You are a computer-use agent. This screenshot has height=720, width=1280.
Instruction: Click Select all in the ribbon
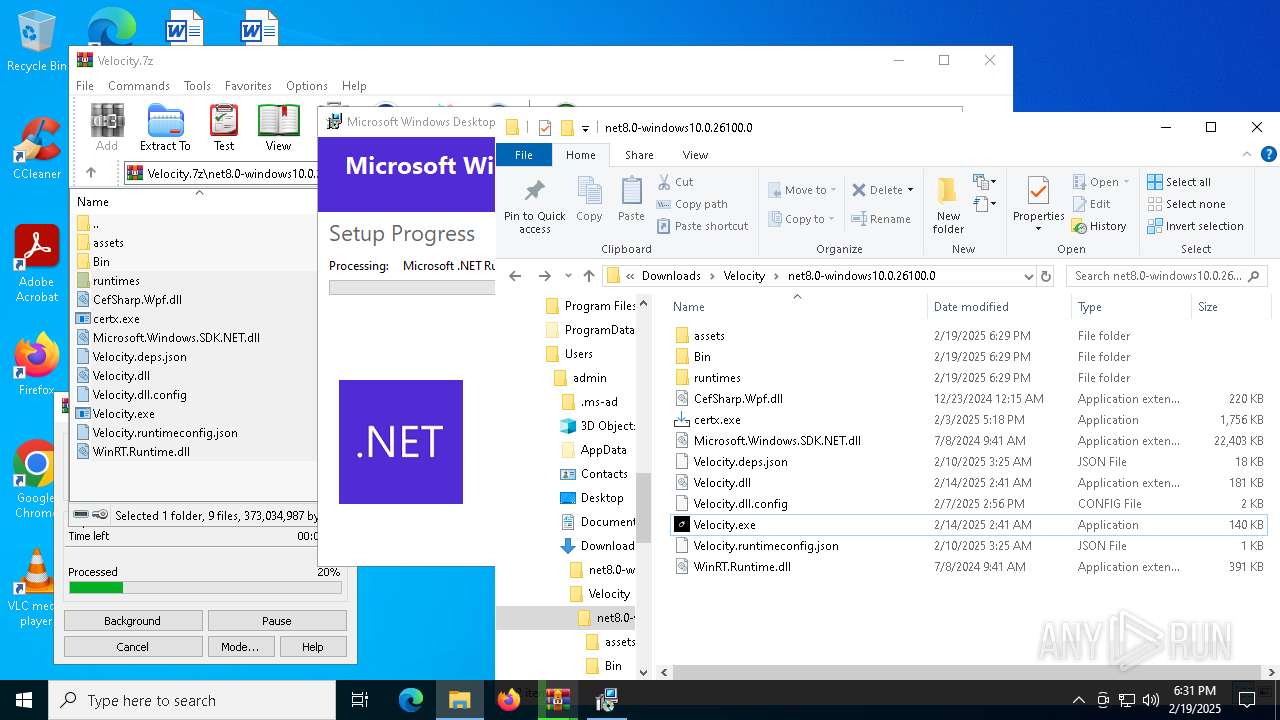1179,182
